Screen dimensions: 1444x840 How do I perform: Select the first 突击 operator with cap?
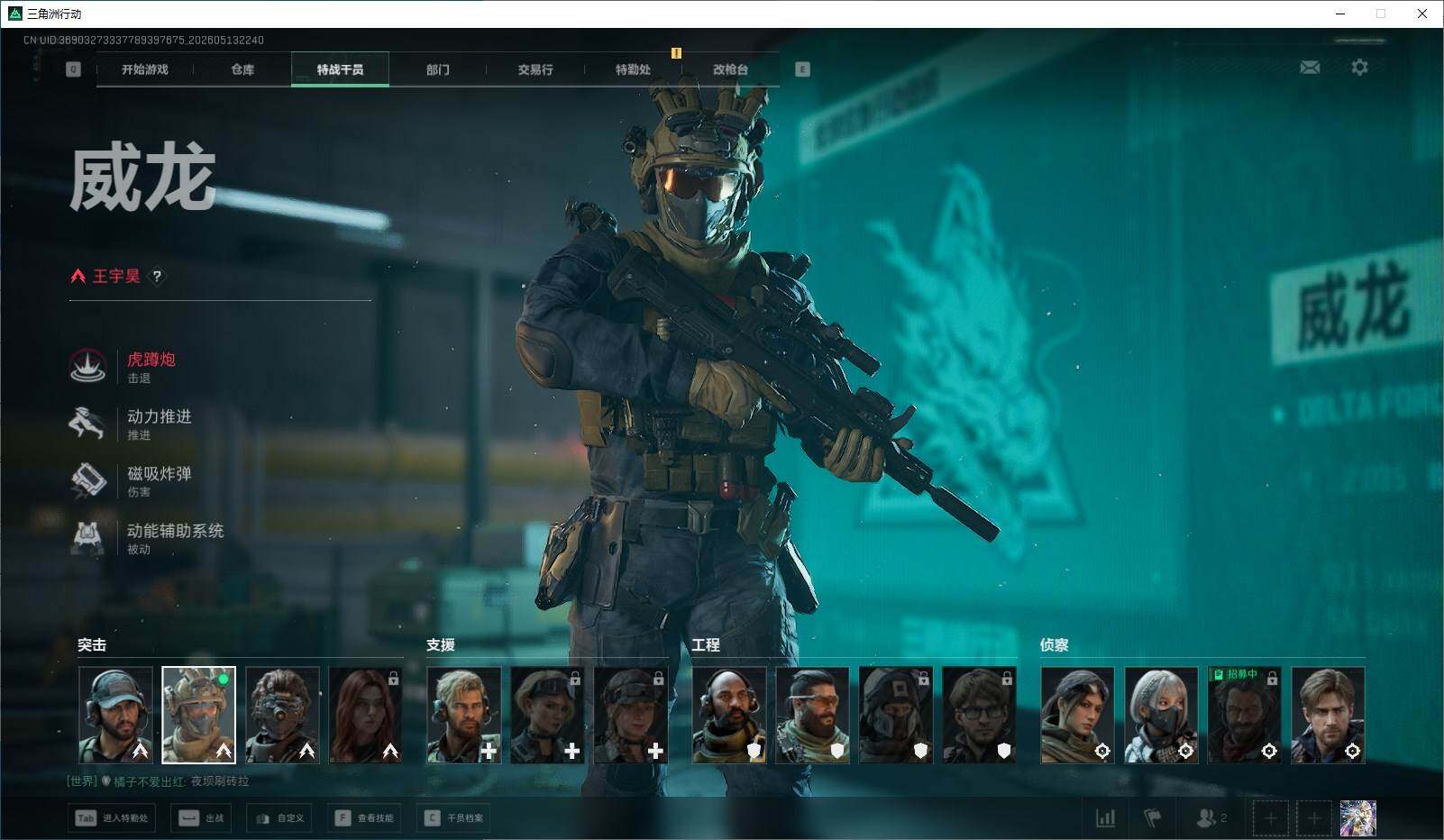click(115, 715)
